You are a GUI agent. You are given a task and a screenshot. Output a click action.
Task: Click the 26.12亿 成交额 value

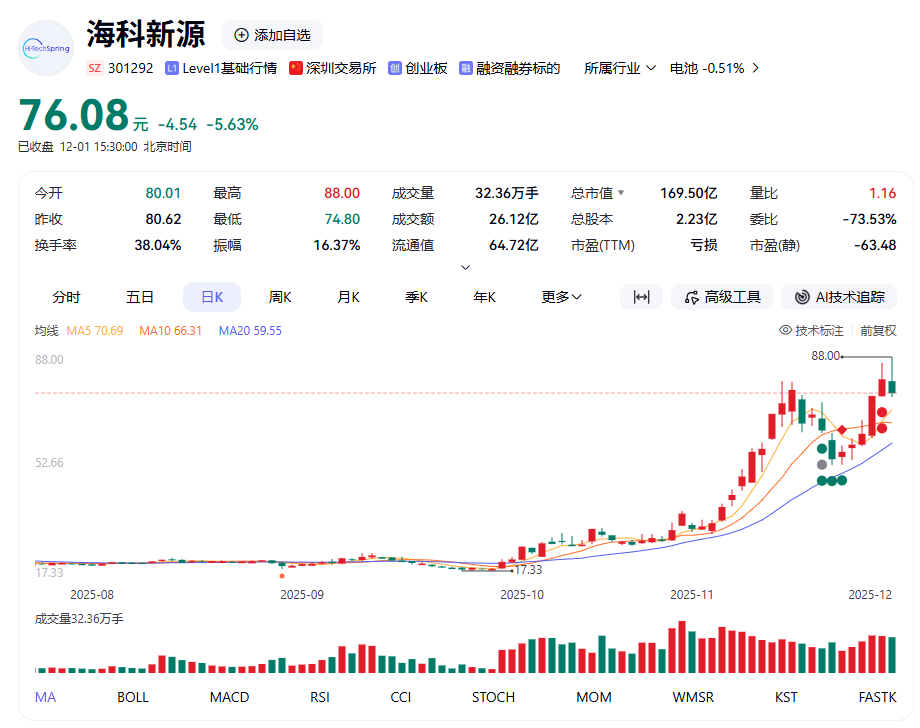(x=514, y=219)
